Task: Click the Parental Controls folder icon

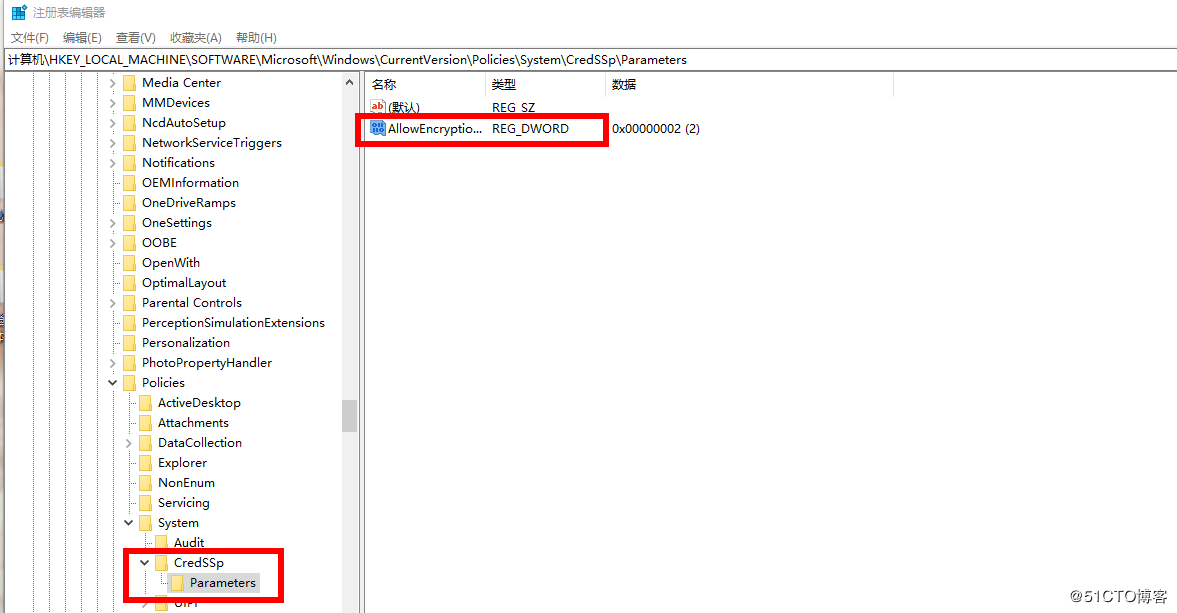Action: [x=129, y=303]
